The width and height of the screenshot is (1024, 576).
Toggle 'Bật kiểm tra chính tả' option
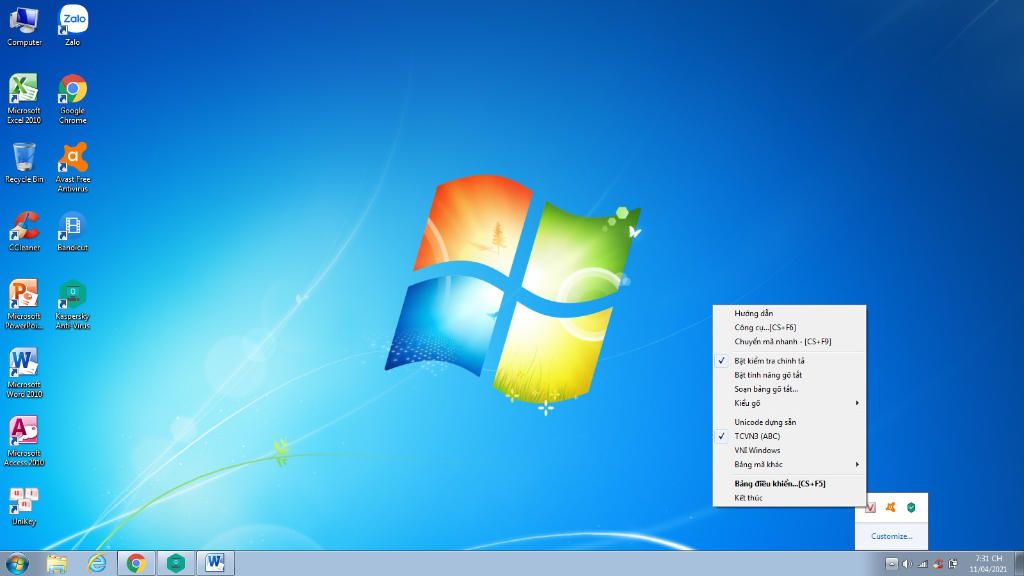click(790, 360)
